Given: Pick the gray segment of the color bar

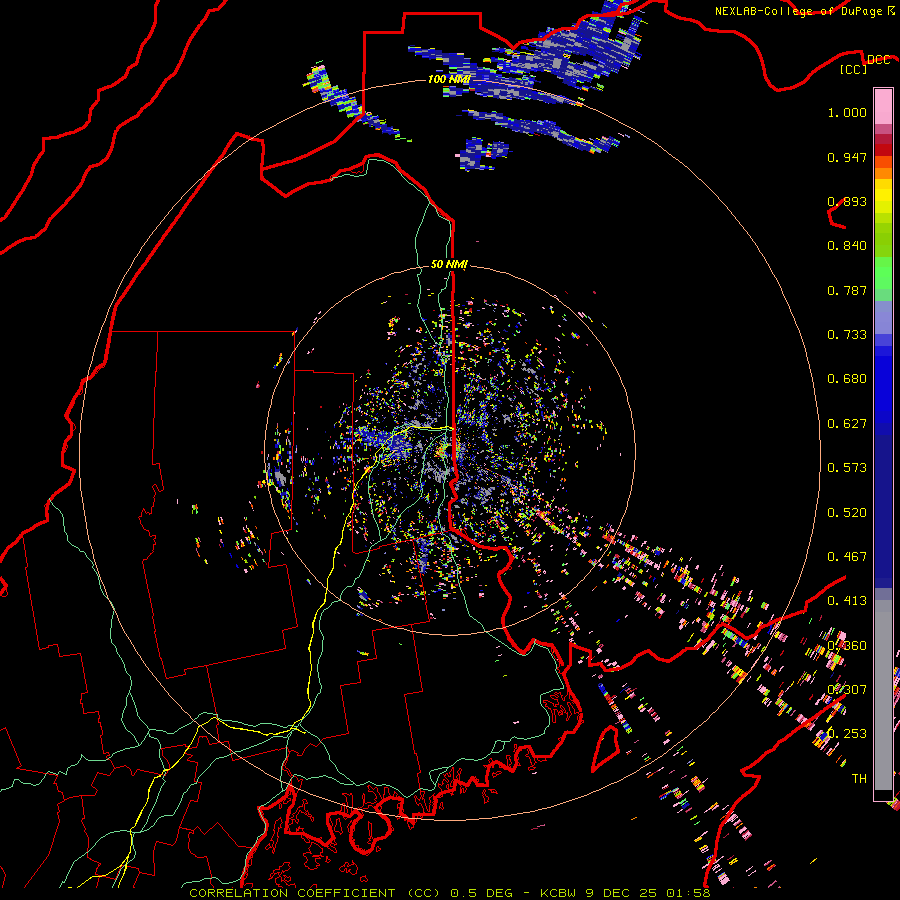Looking at the screenshot, I should pos(883,695).
